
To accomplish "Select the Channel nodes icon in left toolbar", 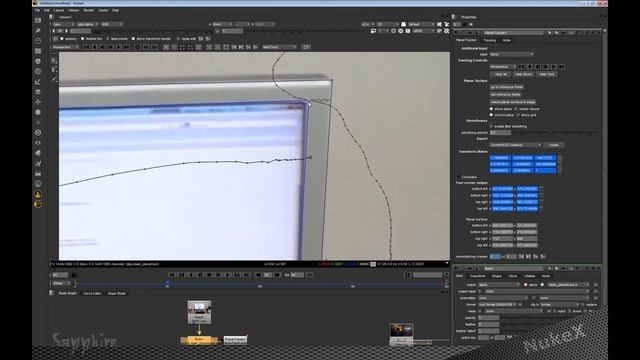I will [38, 51].
